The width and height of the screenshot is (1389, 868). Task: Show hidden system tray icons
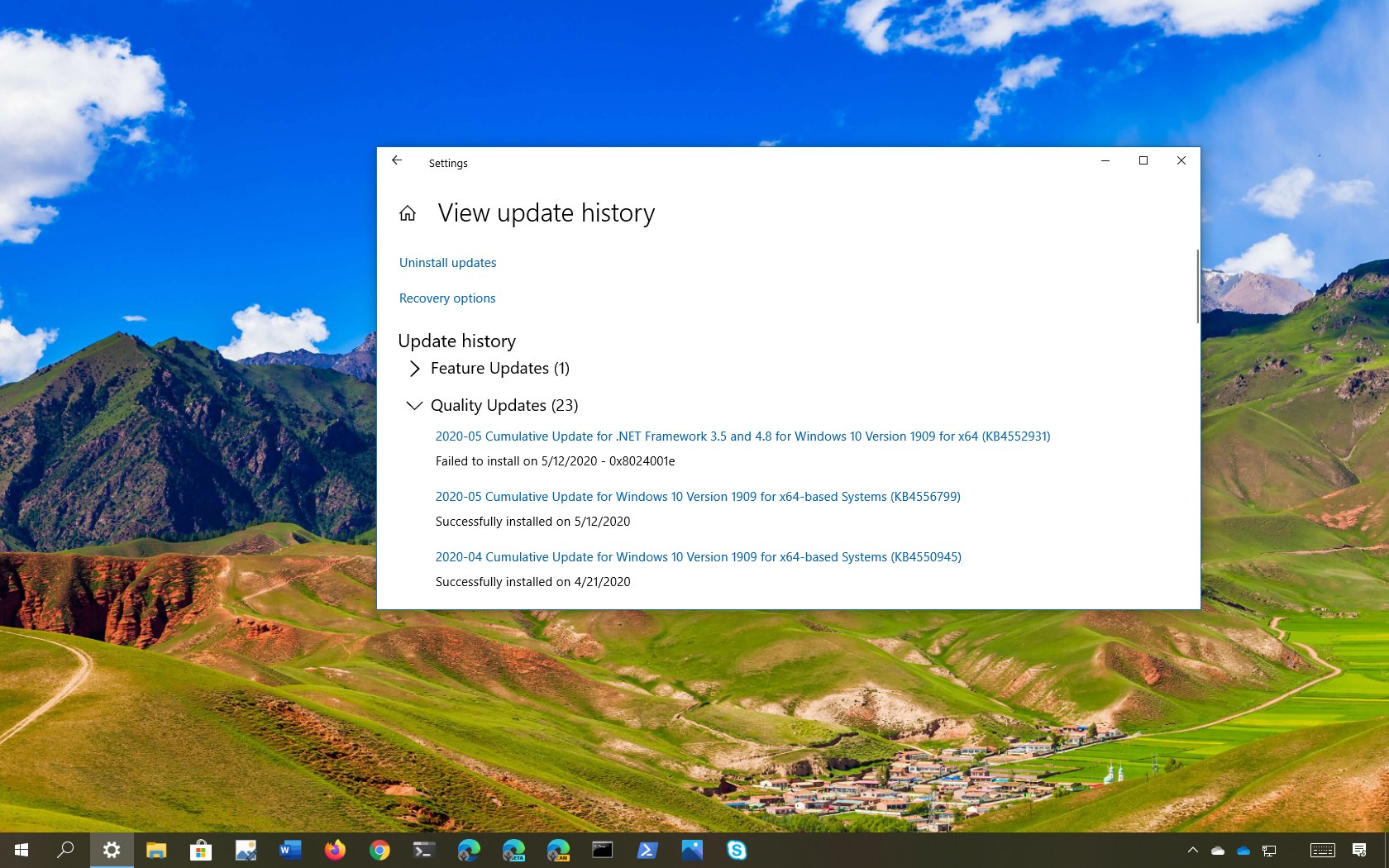click(1193, 850)
